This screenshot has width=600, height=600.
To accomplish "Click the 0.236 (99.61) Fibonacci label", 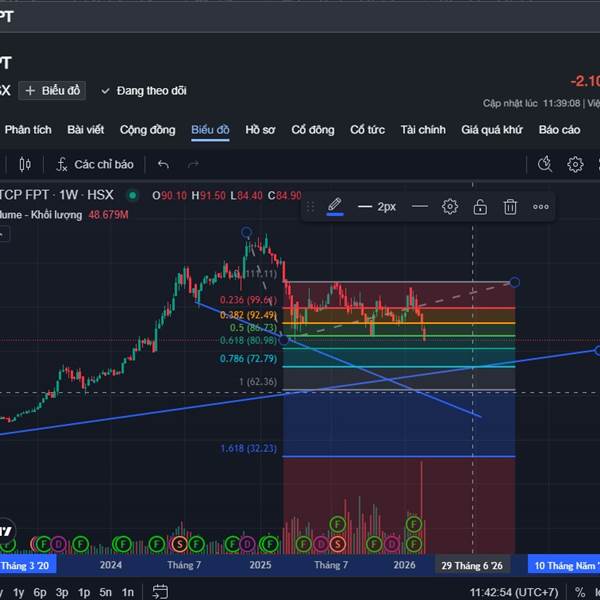I will coord(248,300).
